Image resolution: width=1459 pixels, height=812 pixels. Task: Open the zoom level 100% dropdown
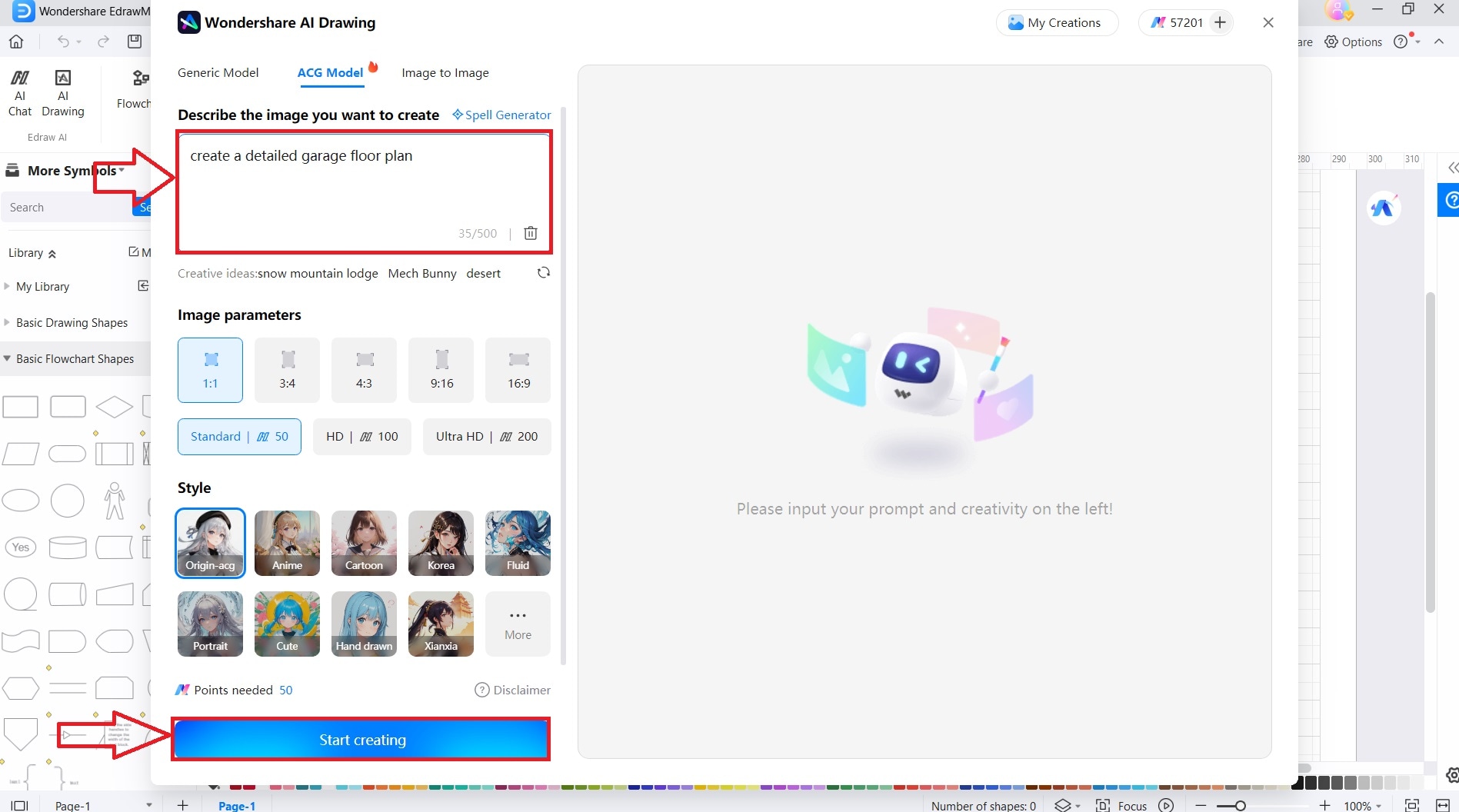1363,805
